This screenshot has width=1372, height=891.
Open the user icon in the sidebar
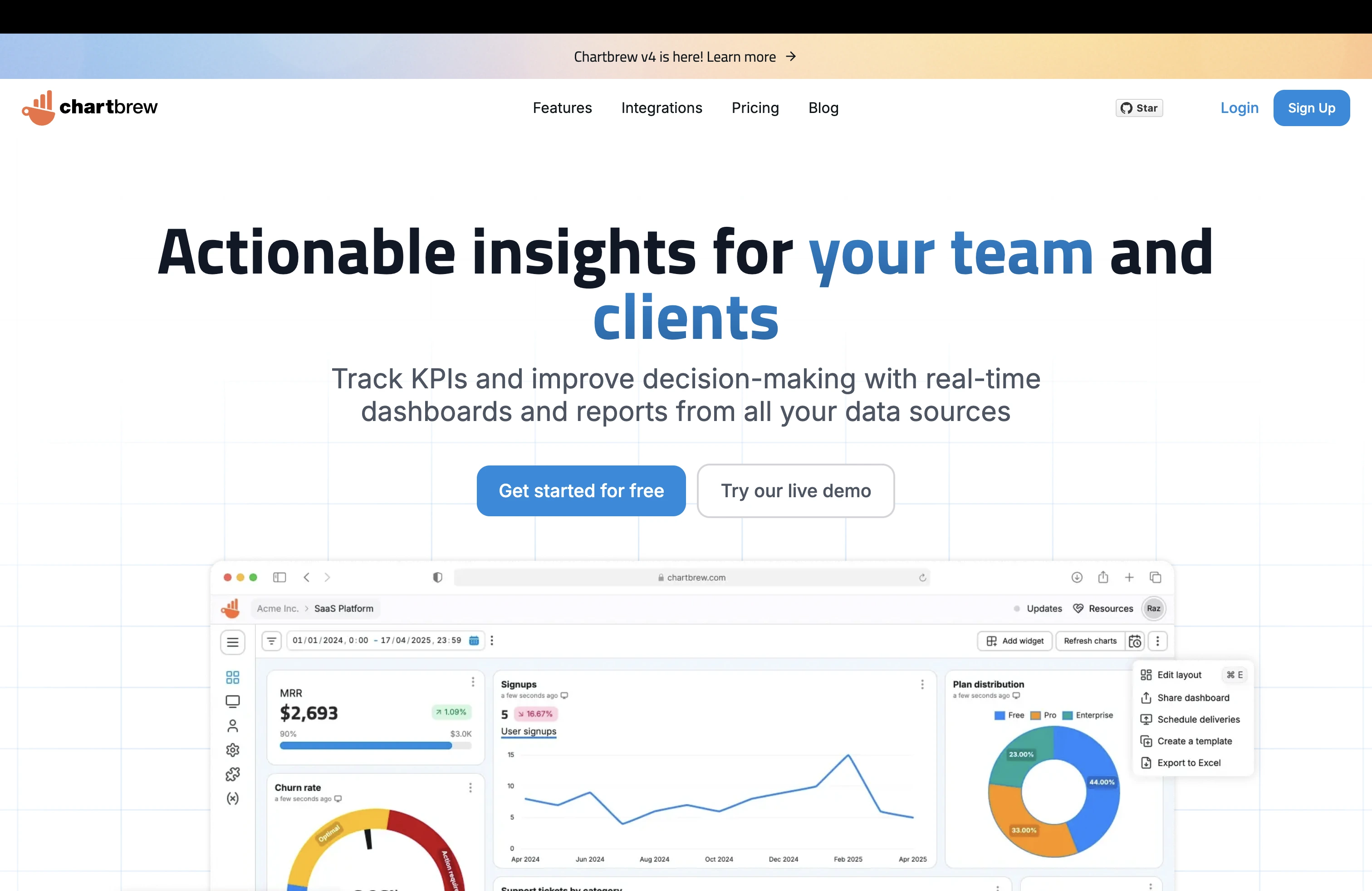click(233, 725)
